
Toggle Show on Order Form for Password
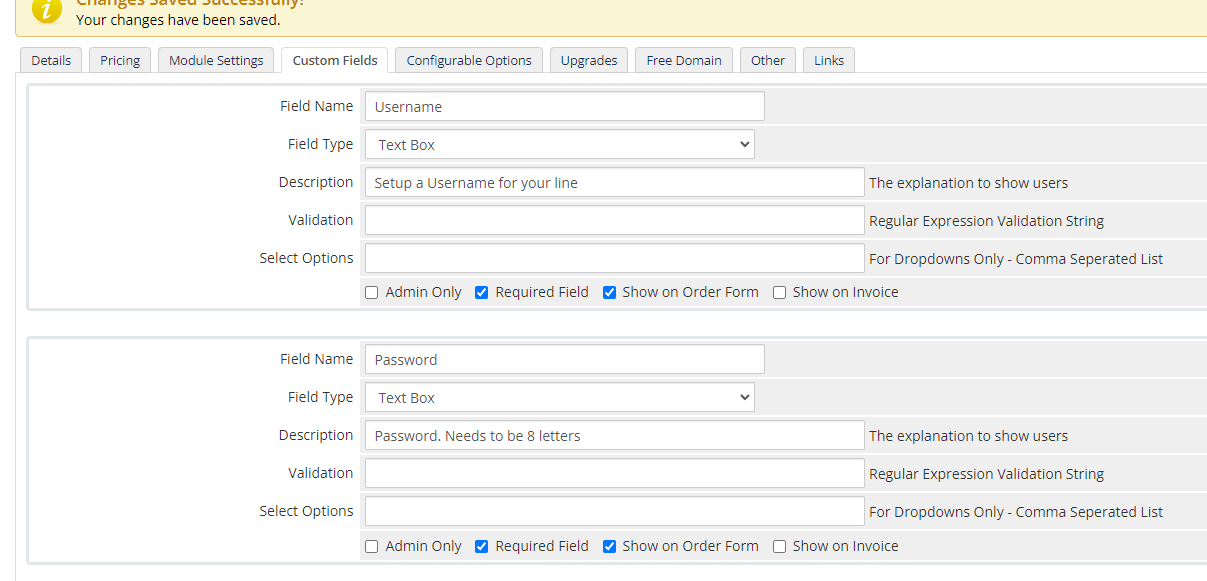pos(609,547)
